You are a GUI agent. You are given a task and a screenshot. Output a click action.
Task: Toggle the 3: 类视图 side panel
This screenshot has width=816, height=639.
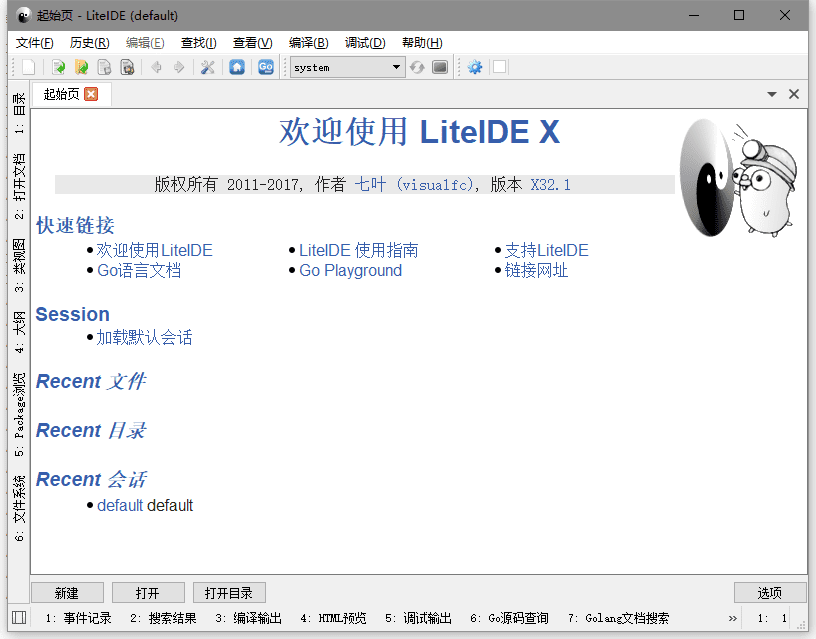(x=19, y=265)
